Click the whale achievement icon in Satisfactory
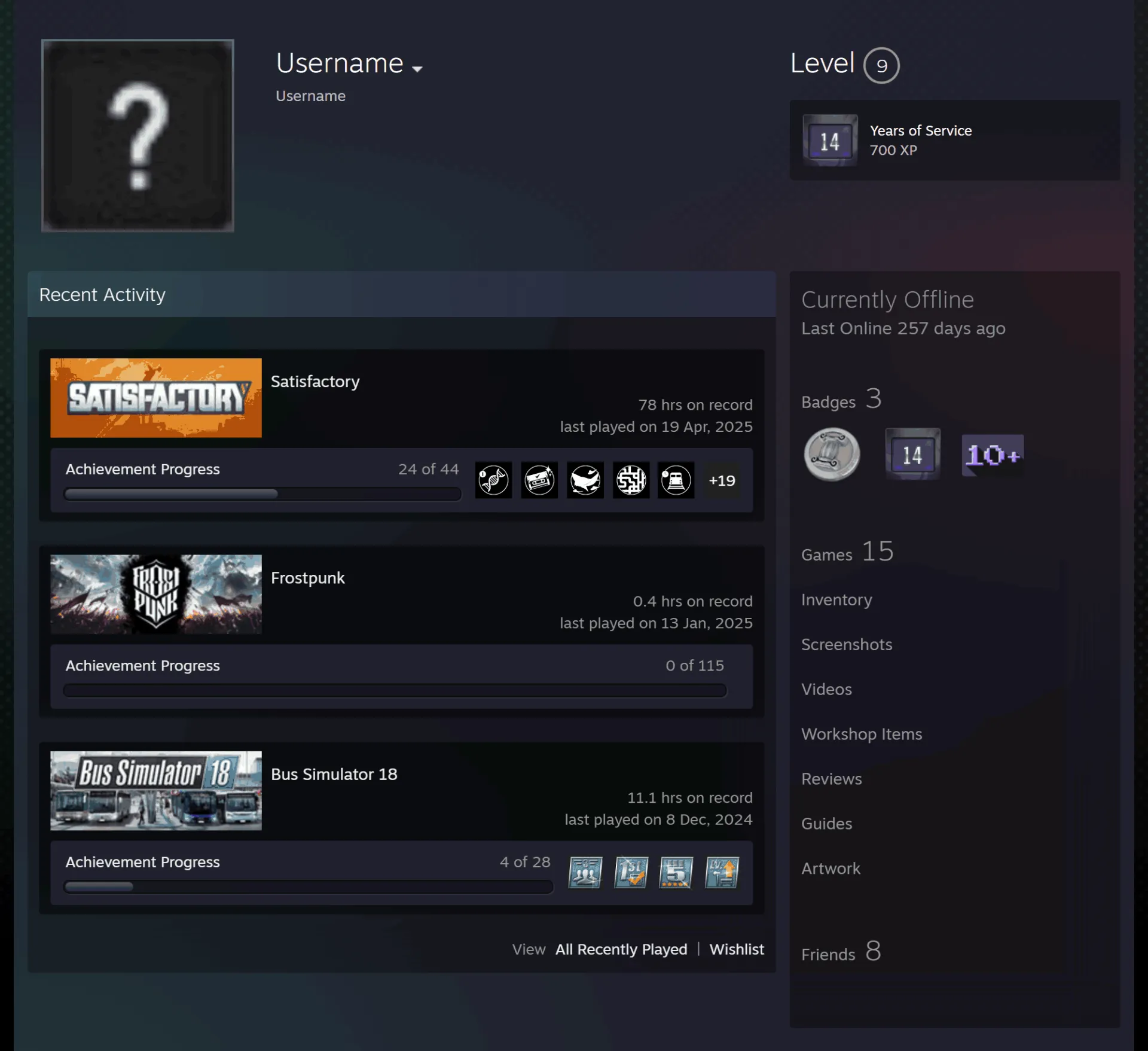 (x=585, y=480)
